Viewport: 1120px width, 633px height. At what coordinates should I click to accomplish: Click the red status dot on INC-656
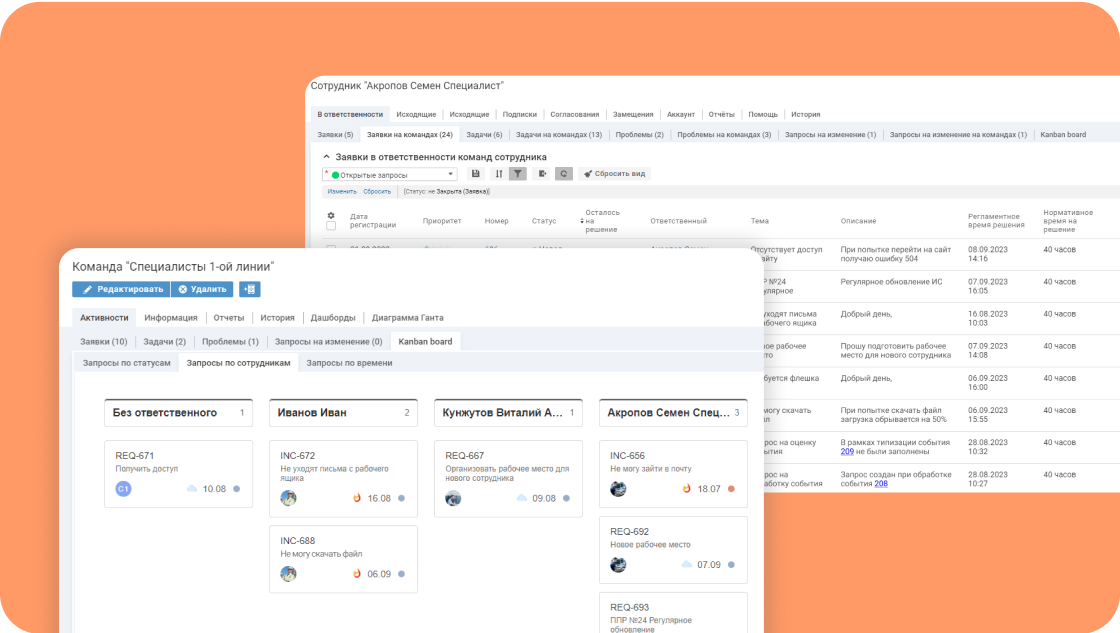coord(731,489)
